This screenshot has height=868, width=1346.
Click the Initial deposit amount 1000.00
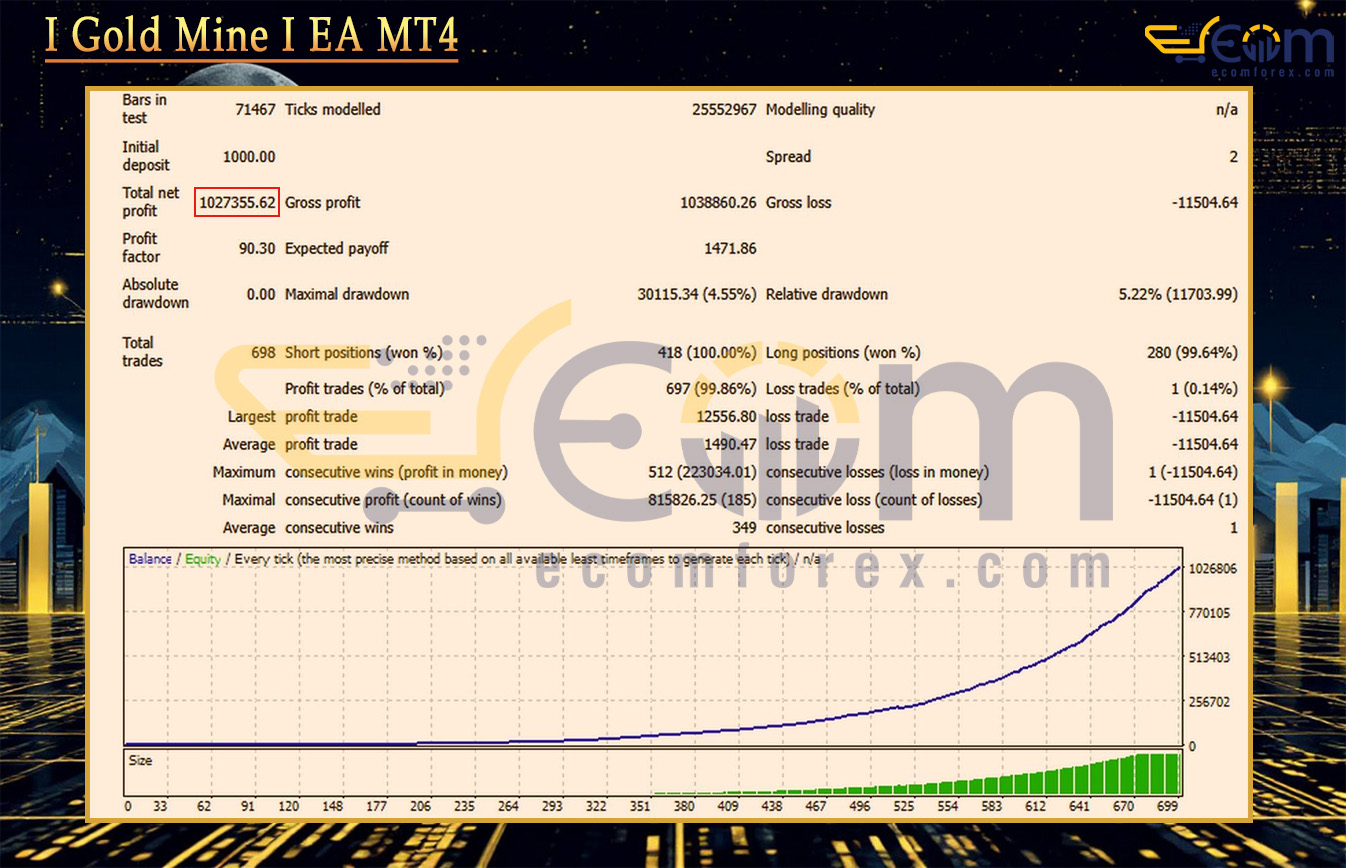click(247, 156)
